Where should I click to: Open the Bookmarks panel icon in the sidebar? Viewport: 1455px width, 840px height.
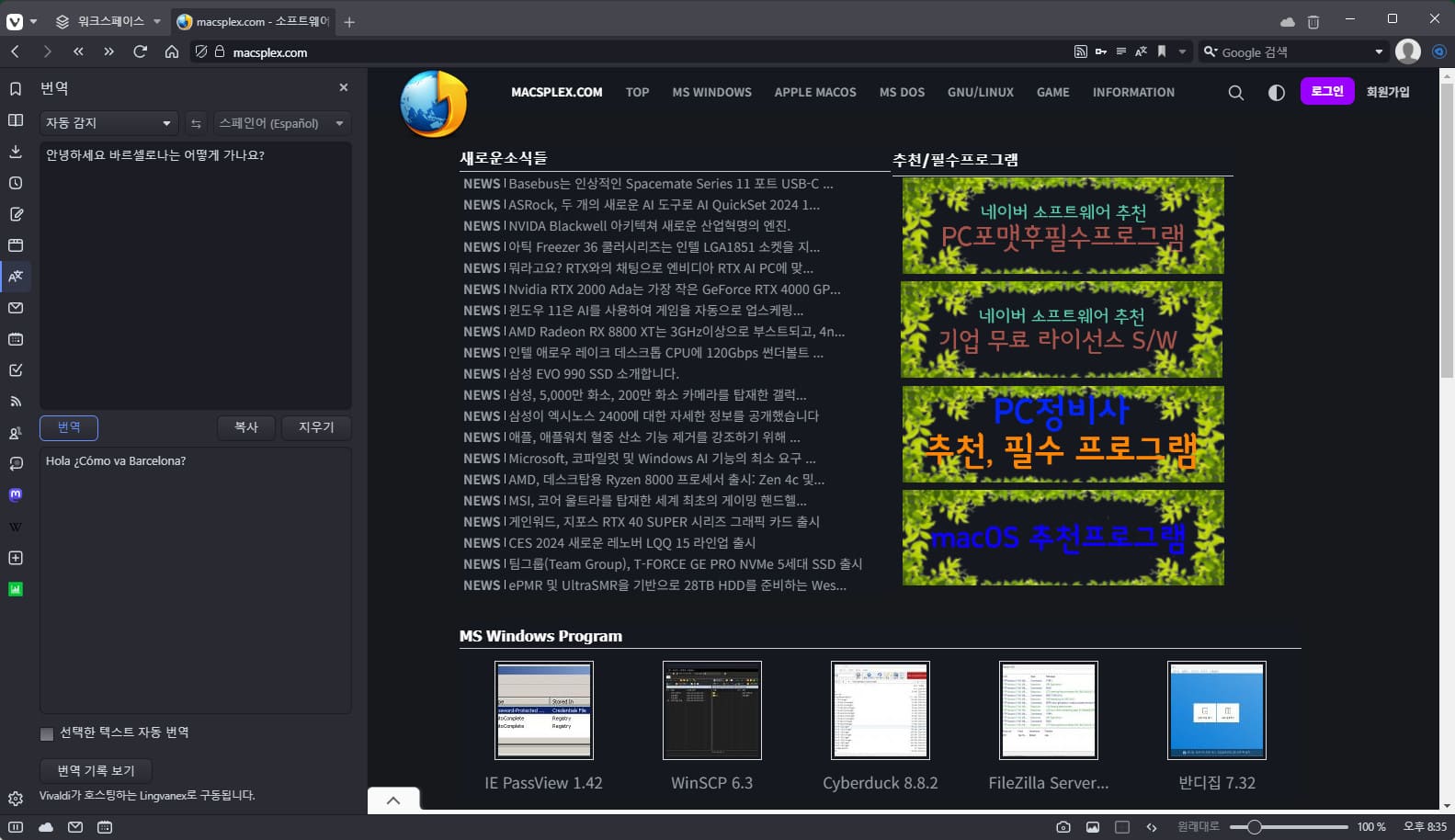(16, 89)
